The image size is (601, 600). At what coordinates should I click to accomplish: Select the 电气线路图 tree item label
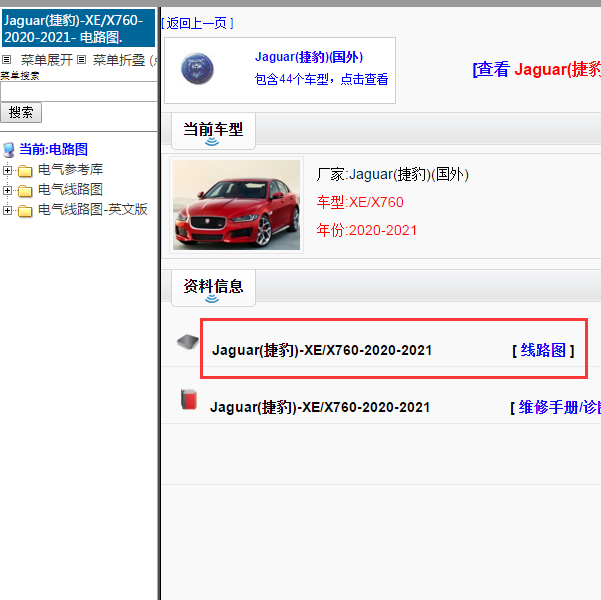[71, 189]
